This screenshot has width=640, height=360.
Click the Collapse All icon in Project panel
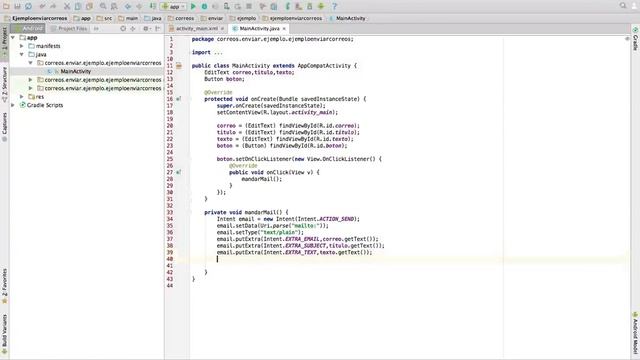click(133, 29)
